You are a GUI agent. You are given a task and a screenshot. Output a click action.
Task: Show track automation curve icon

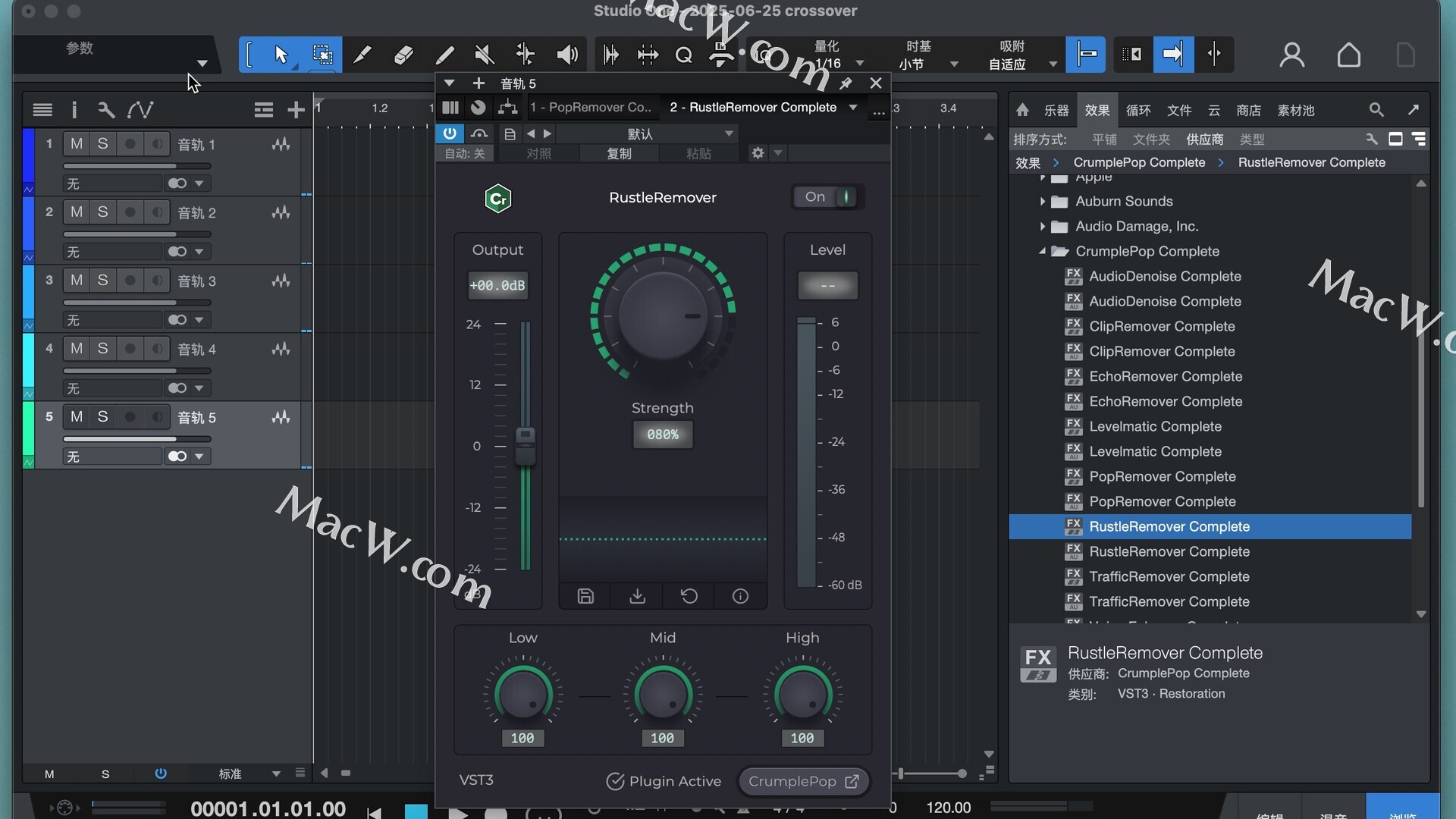(x=140, y=110)
